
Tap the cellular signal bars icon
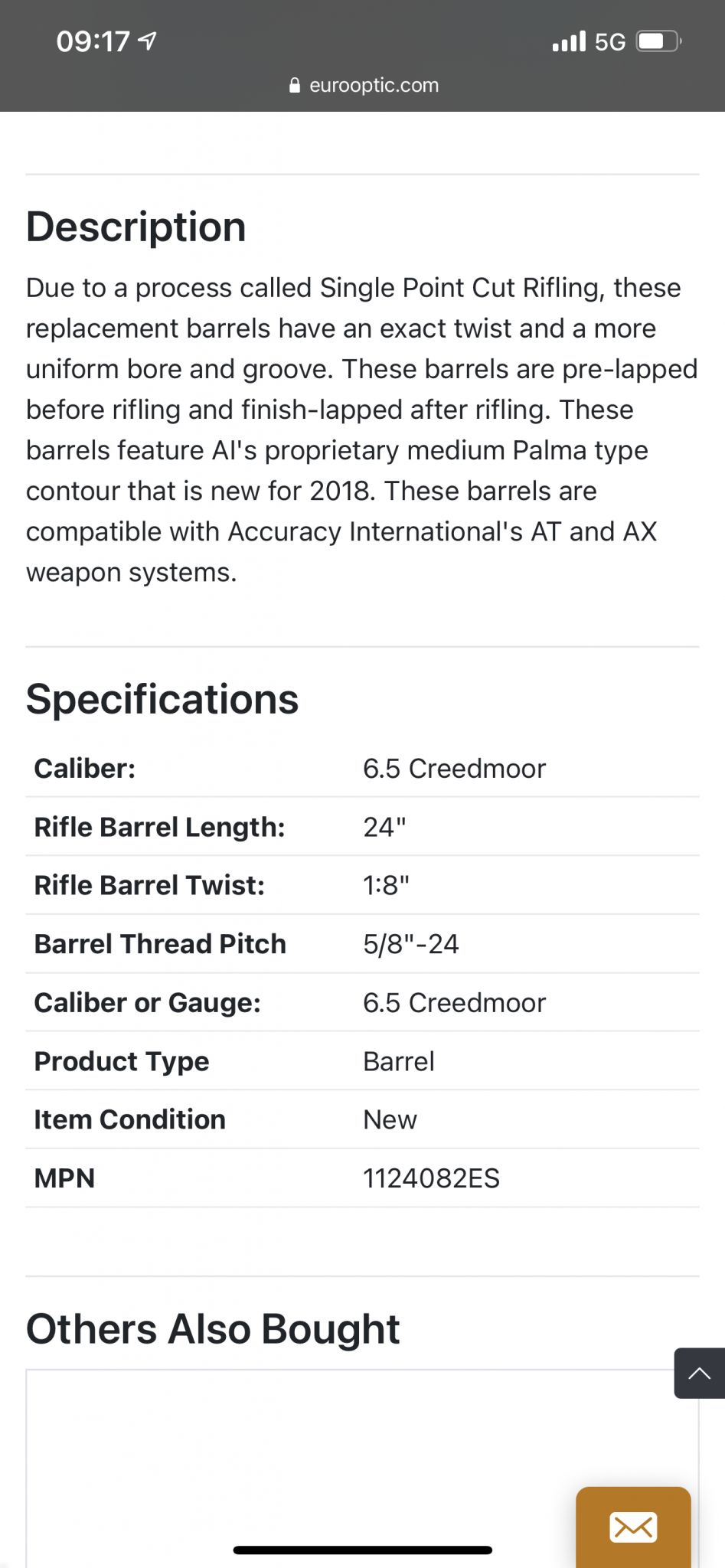click(x=569, y=41)
